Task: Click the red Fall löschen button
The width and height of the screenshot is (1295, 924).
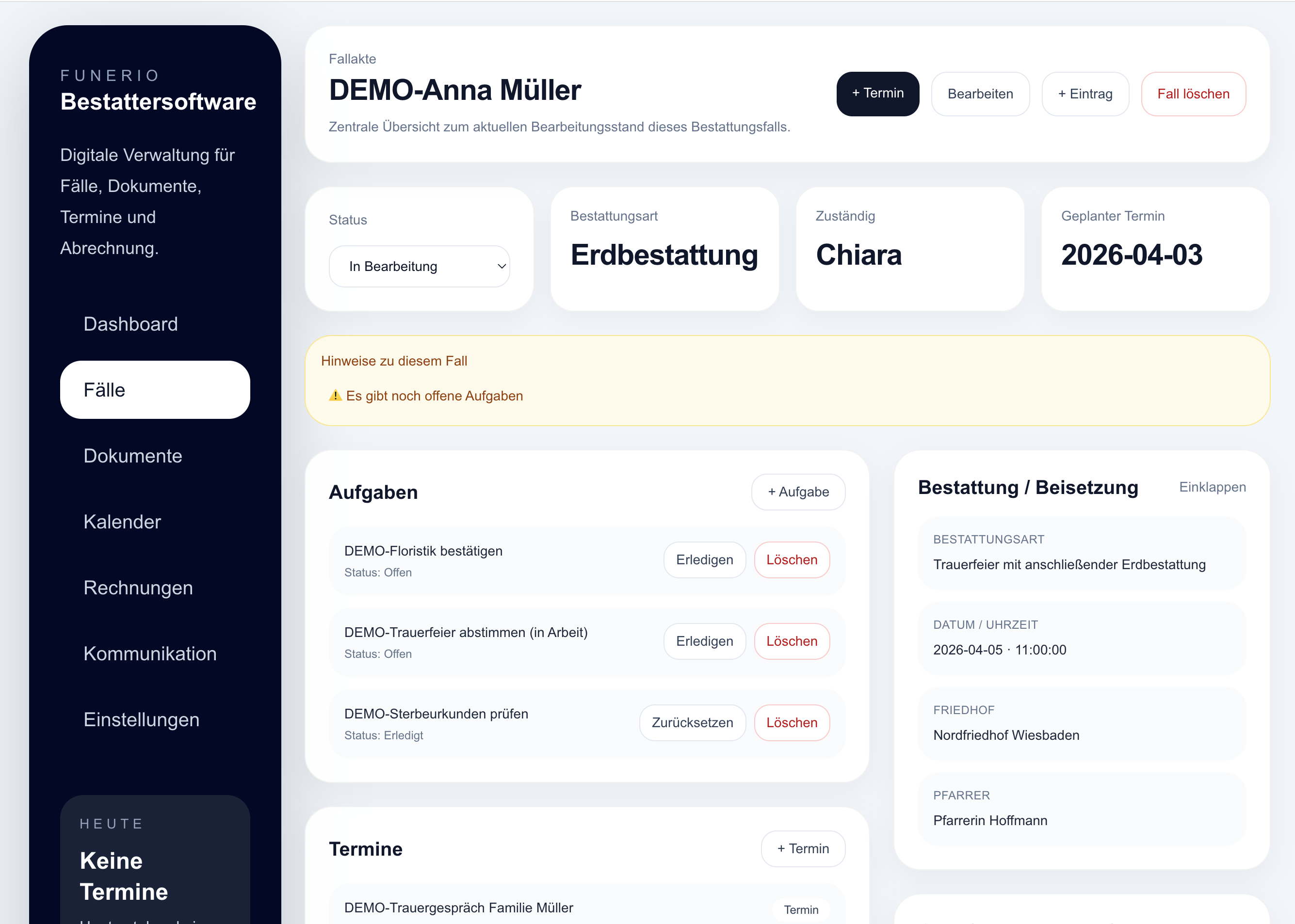Action: (1193, 94)
